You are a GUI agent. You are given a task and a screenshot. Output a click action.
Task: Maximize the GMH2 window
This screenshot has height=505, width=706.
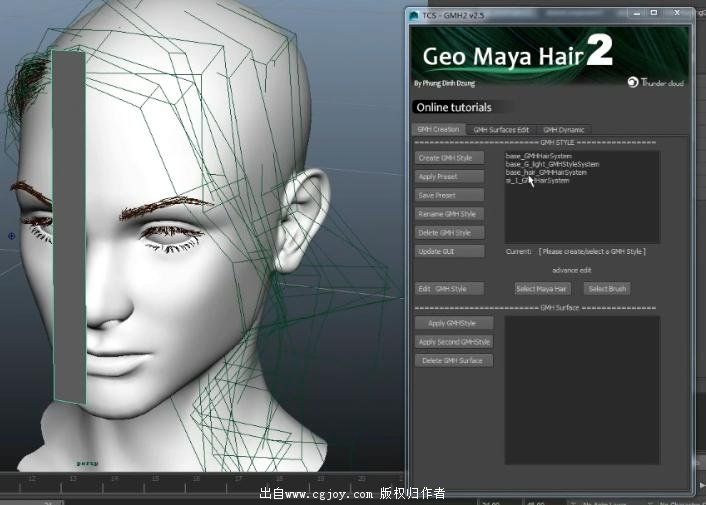654,12
